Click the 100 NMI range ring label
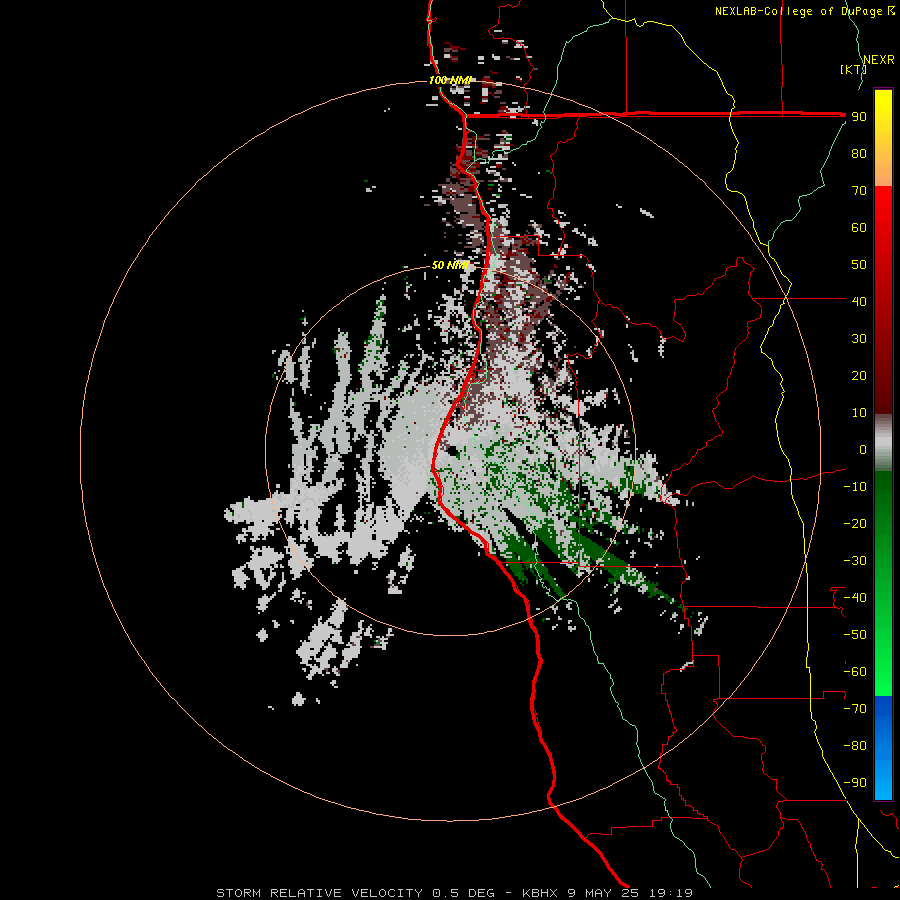The image size is (900, 900). point(450,80)
